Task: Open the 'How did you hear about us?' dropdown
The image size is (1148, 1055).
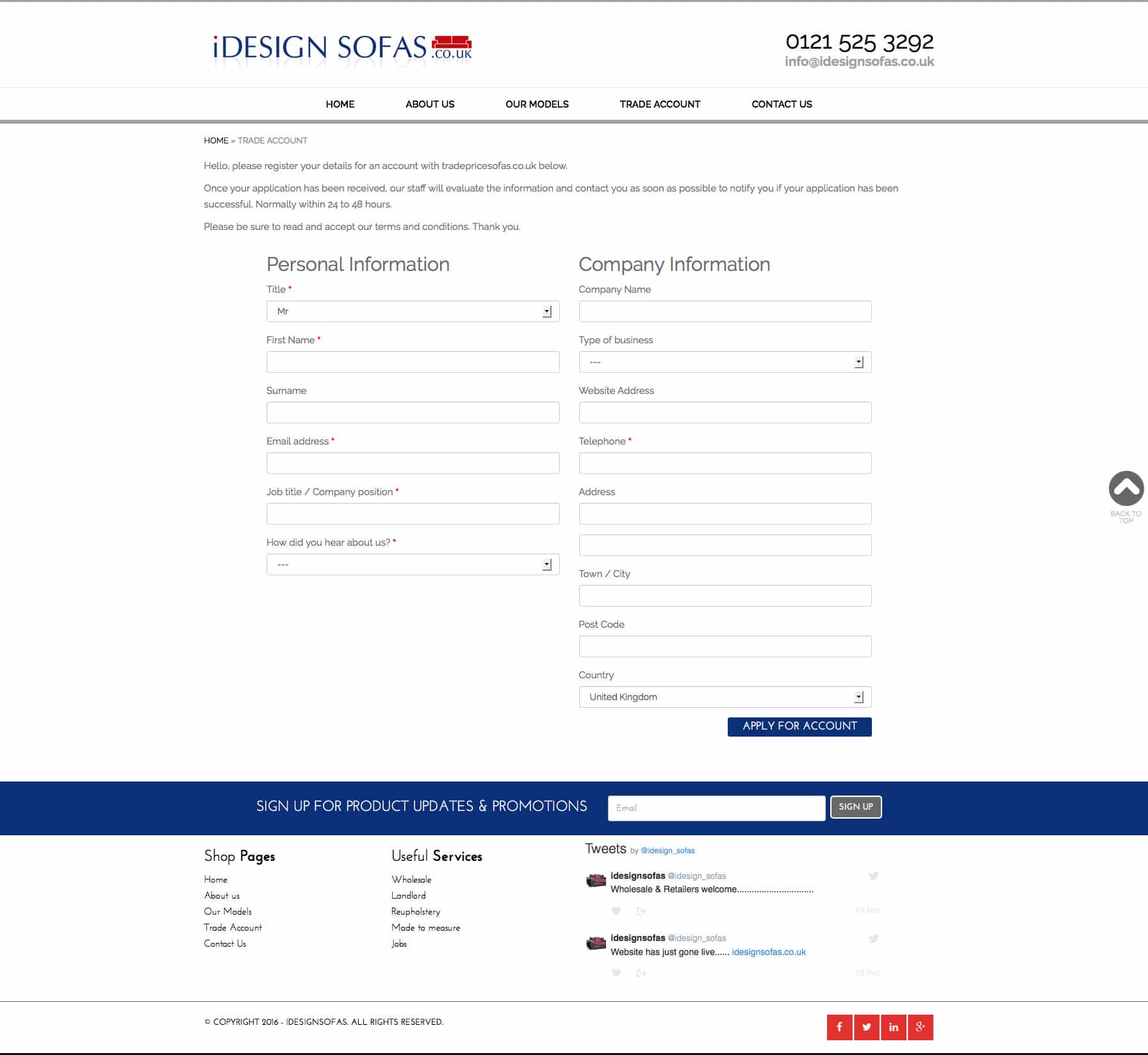Action: point(413,564)
